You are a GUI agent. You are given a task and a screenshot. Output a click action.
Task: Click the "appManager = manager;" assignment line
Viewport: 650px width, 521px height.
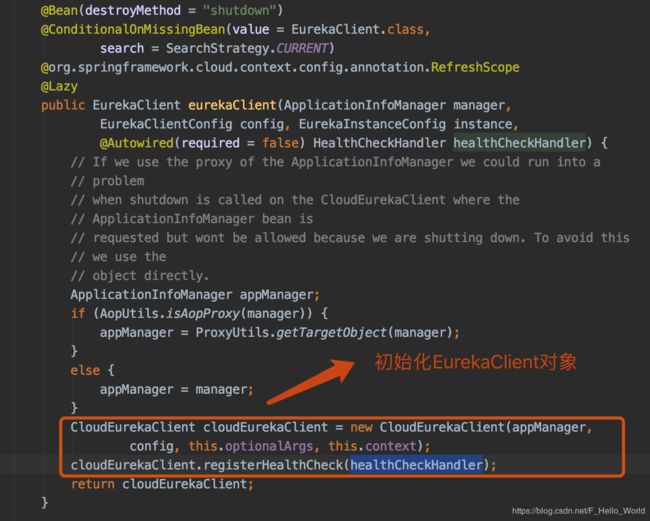pyautogui.click(x=177, y=390)
